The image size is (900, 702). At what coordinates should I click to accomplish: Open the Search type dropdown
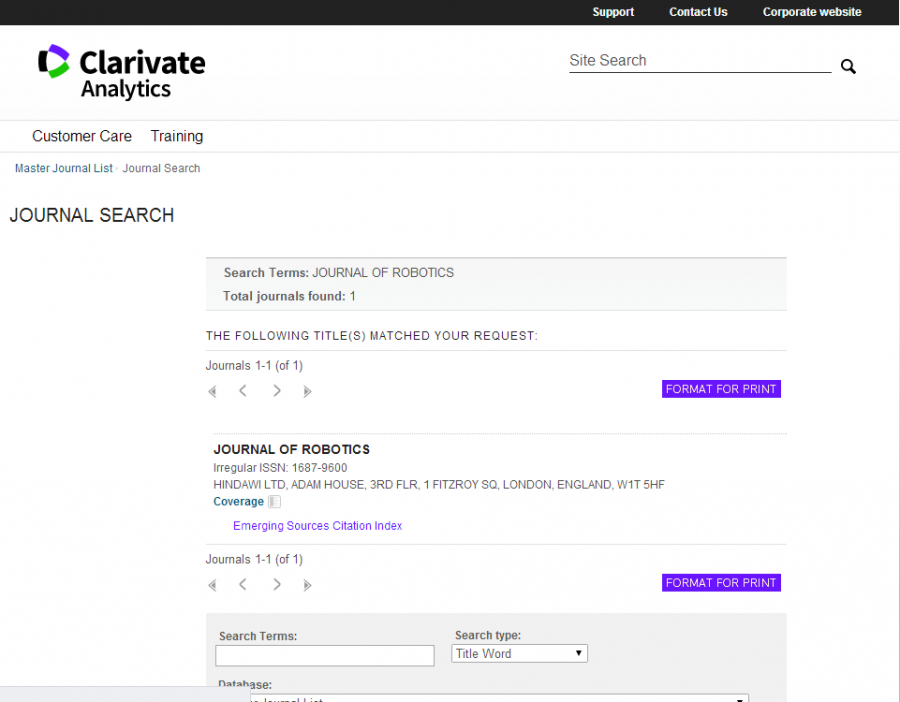[519, 654]
